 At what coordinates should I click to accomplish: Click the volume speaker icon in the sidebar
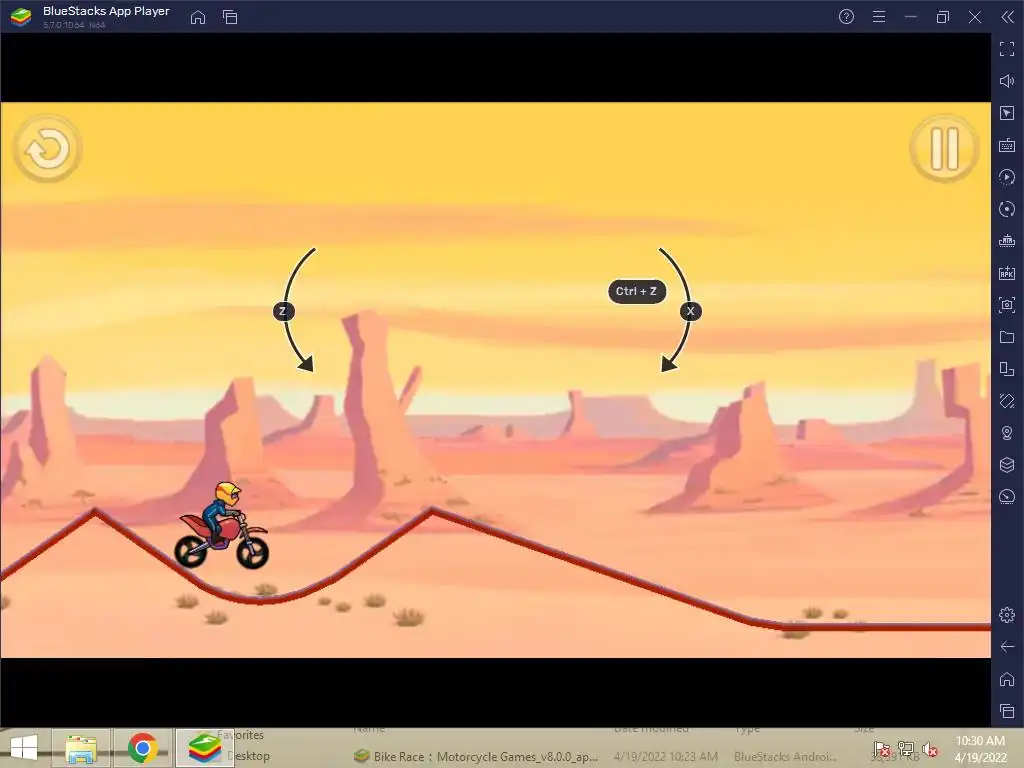pos(1007,81)
